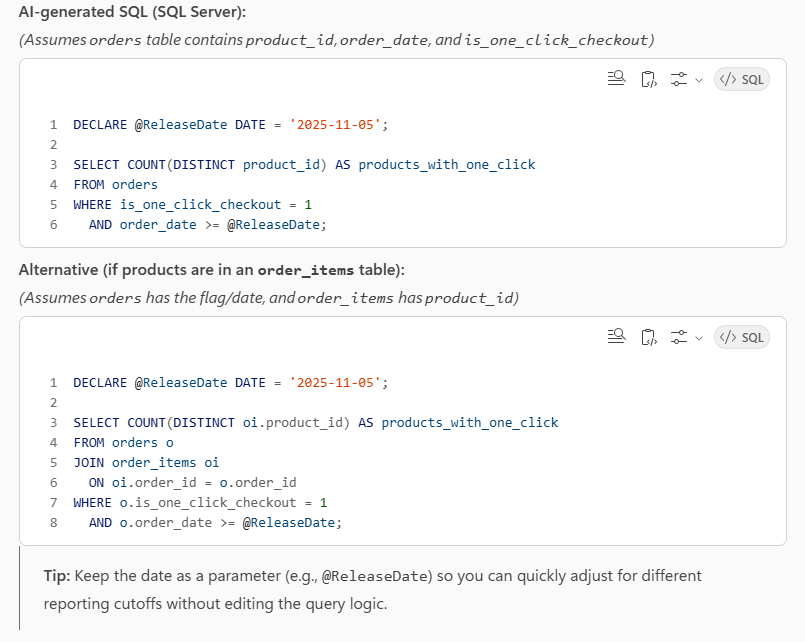Click the SQL language badge on the second block
805x642 pixels.
coord(741,337)
